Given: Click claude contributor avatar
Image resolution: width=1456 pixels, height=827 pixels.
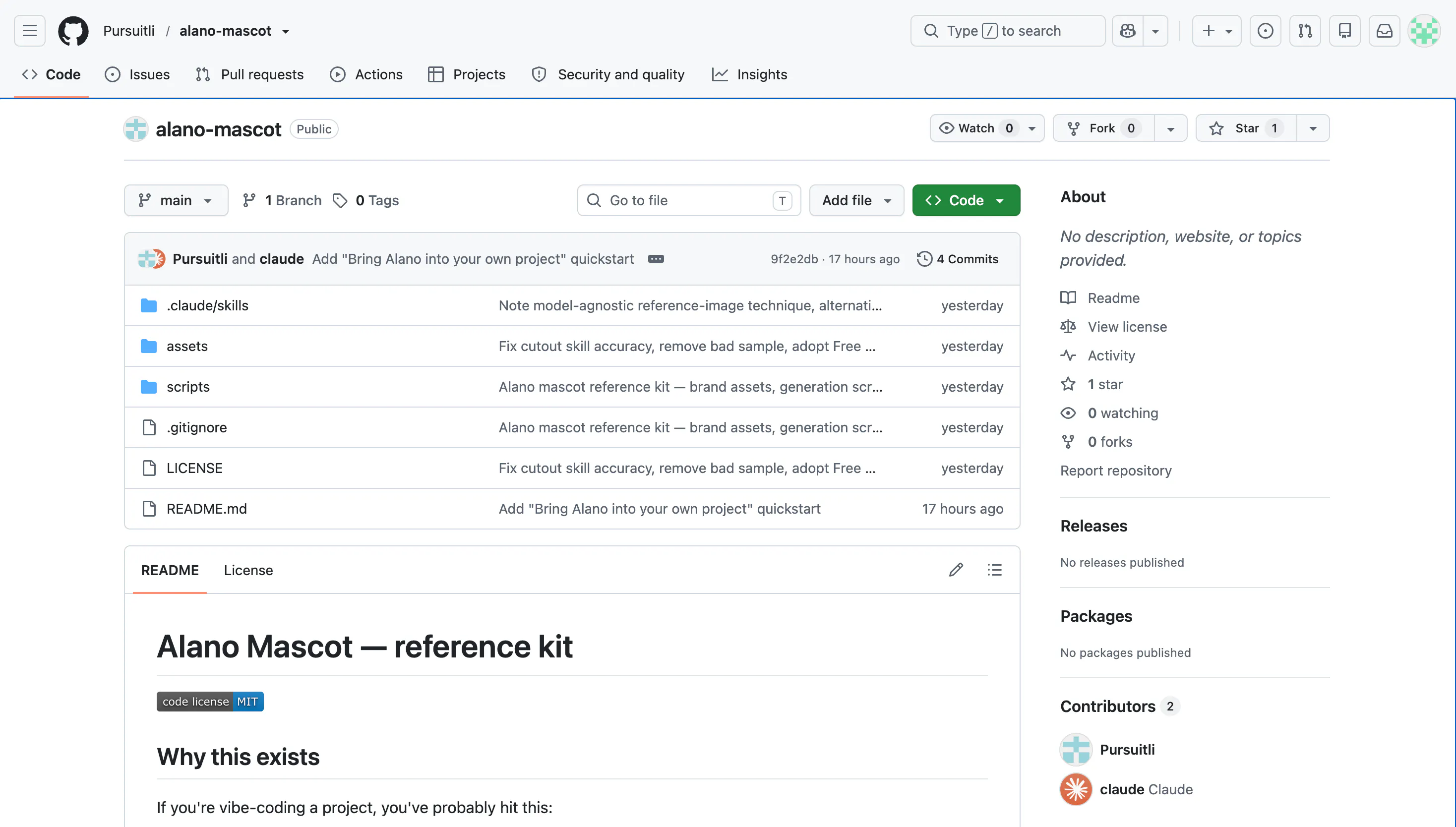Looking at the screenshot, I should coord(1076,789).
